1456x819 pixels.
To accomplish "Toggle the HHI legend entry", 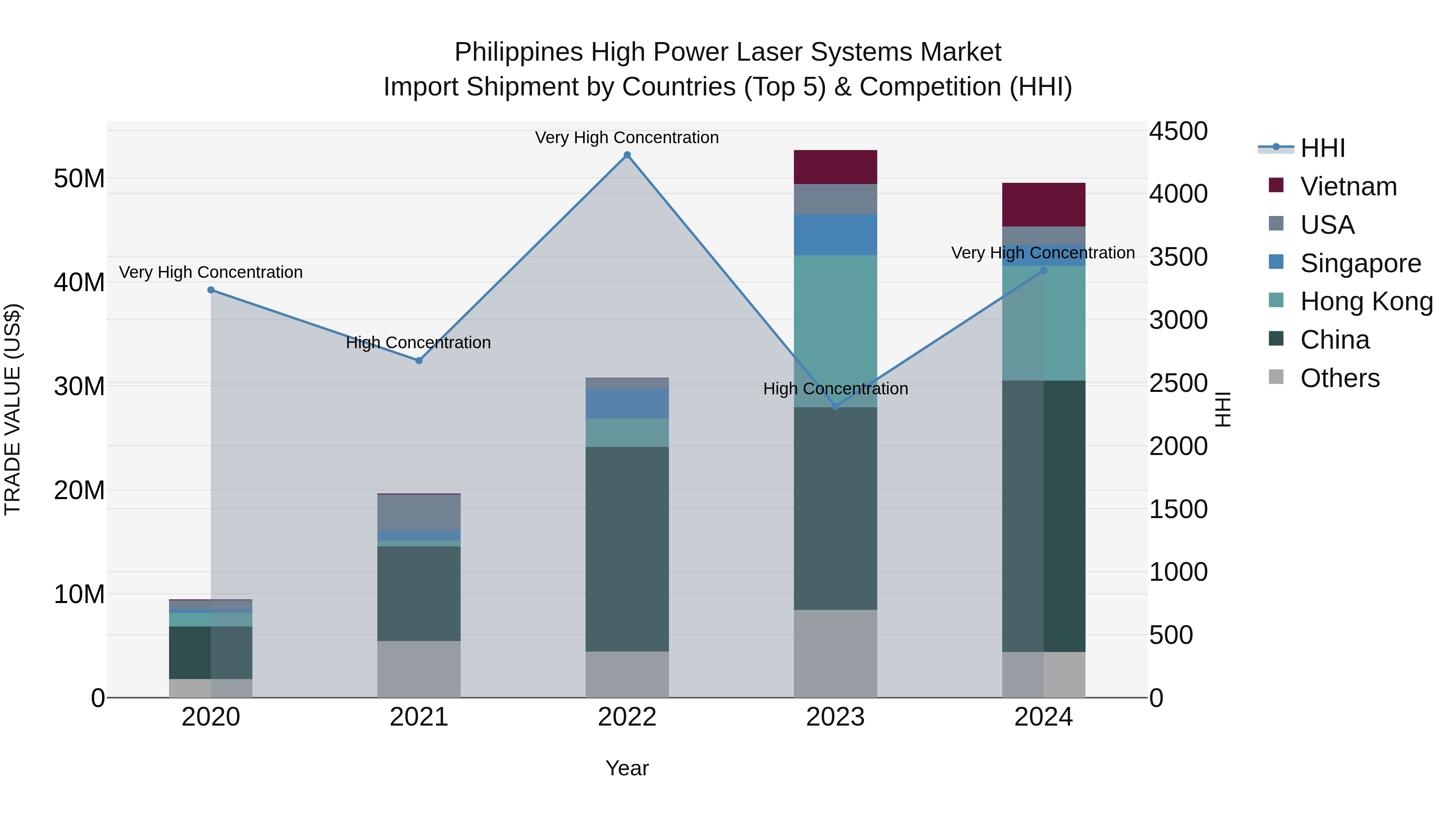I will 1301,148.
